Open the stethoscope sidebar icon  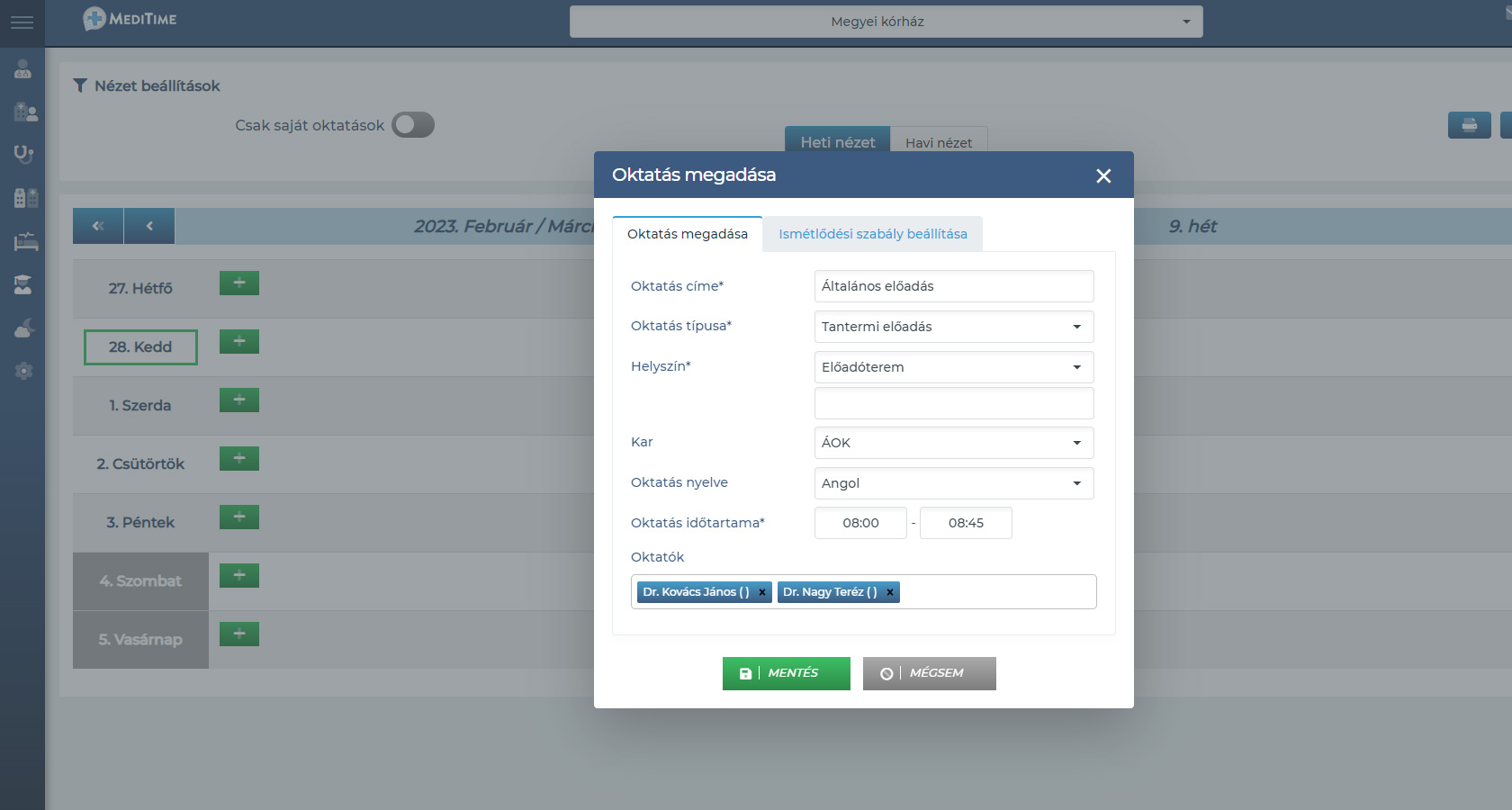click(23, 154)
